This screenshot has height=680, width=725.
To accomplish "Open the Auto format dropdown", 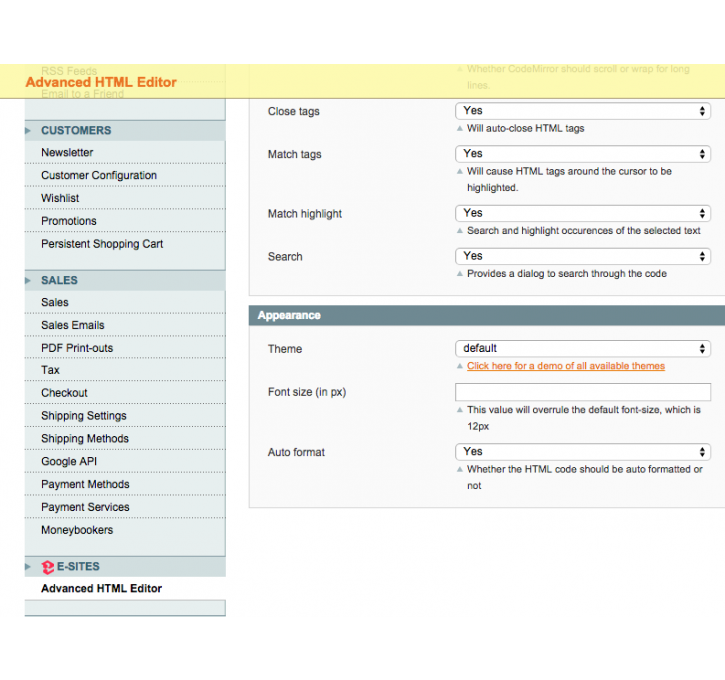I will (x=583, y=452).
